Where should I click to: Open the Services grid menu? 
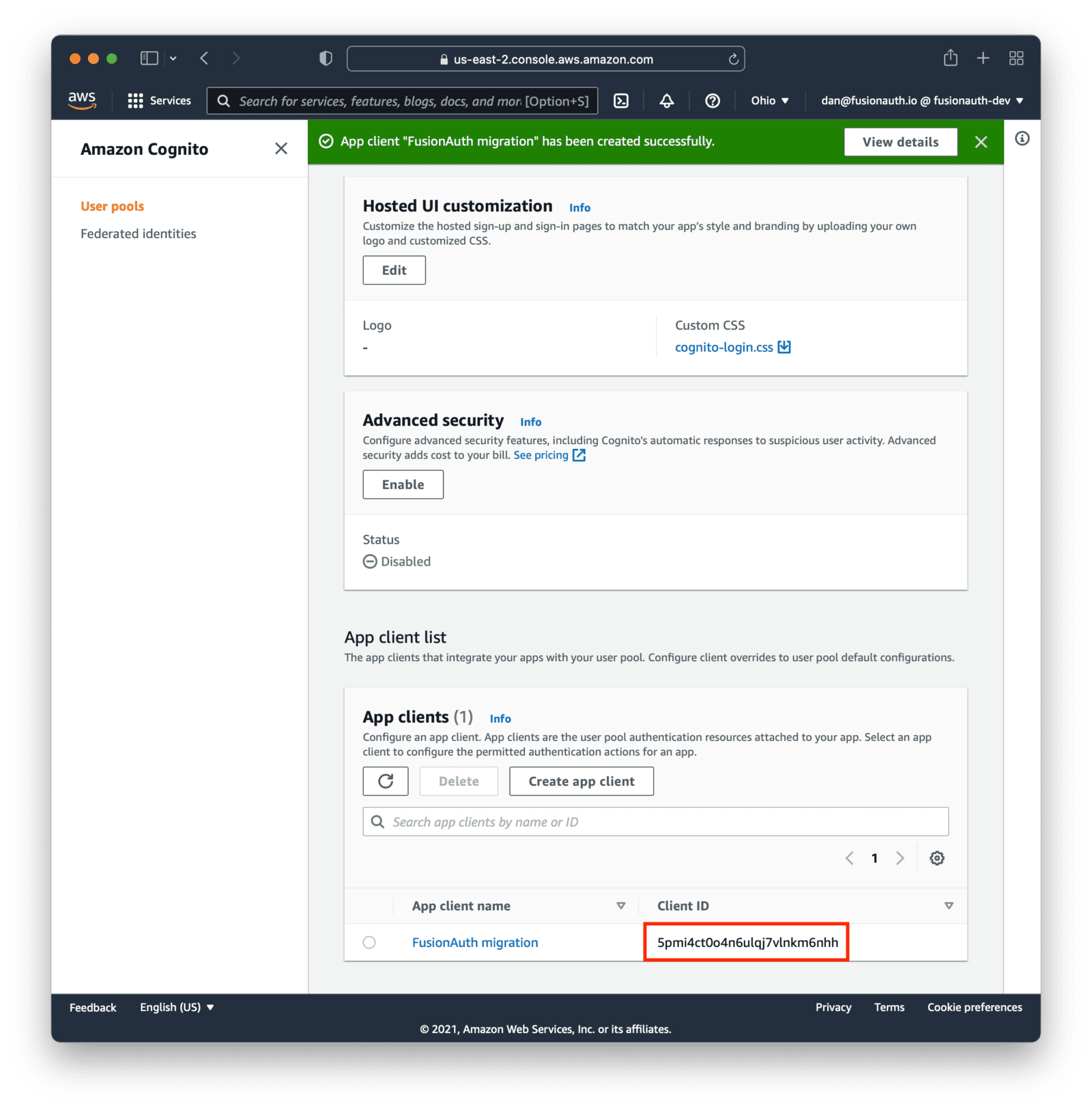pos(136,100)
